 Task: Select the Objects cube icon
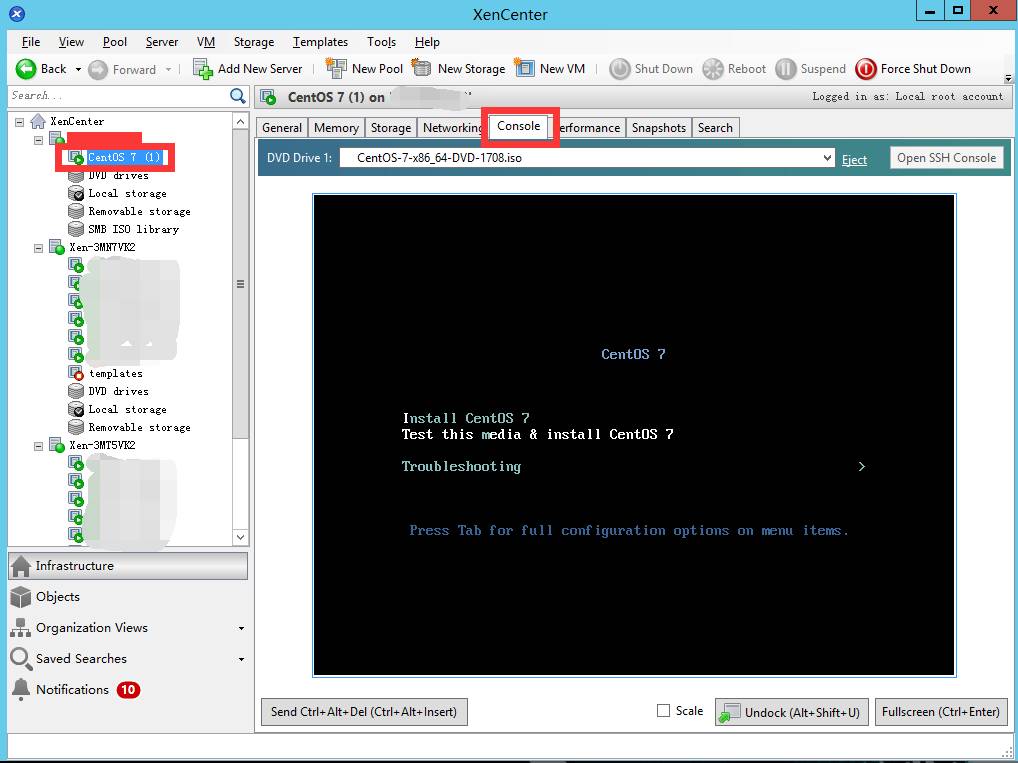click(x=21, y=597)
